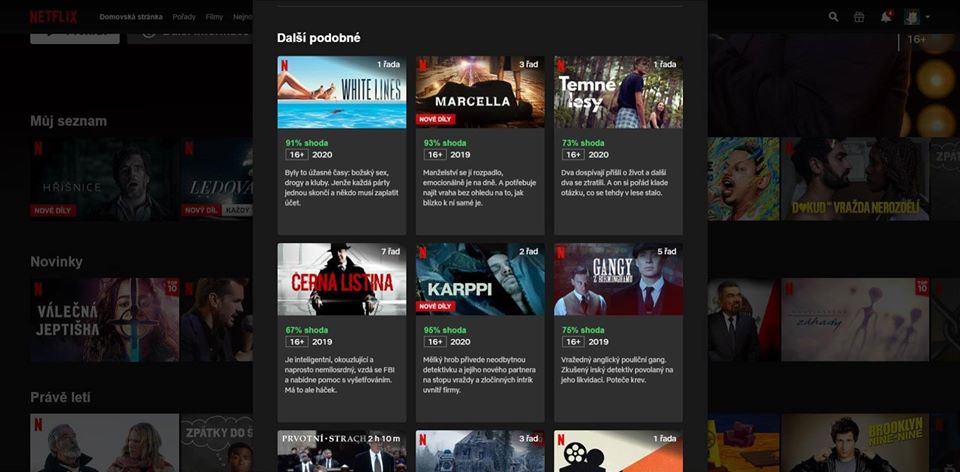This screenshot has width=960, height=472.
Task: Click the Novinky row heading
Action: click(56, 262)
